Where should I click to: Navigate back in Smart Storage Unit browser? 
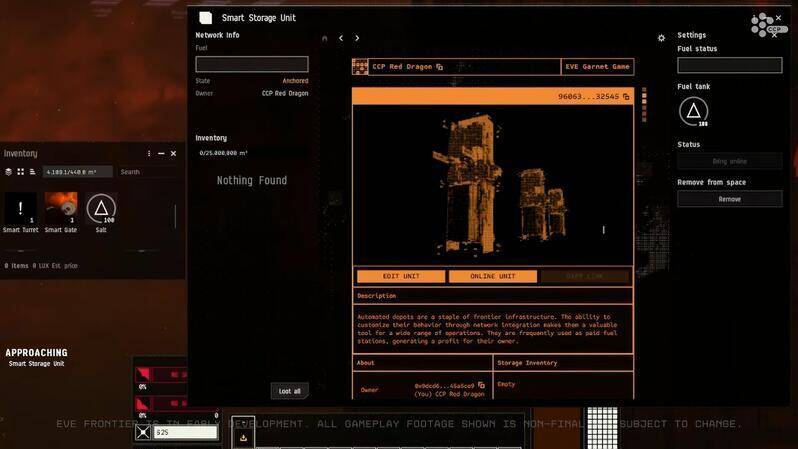click(x=341, y=38)
